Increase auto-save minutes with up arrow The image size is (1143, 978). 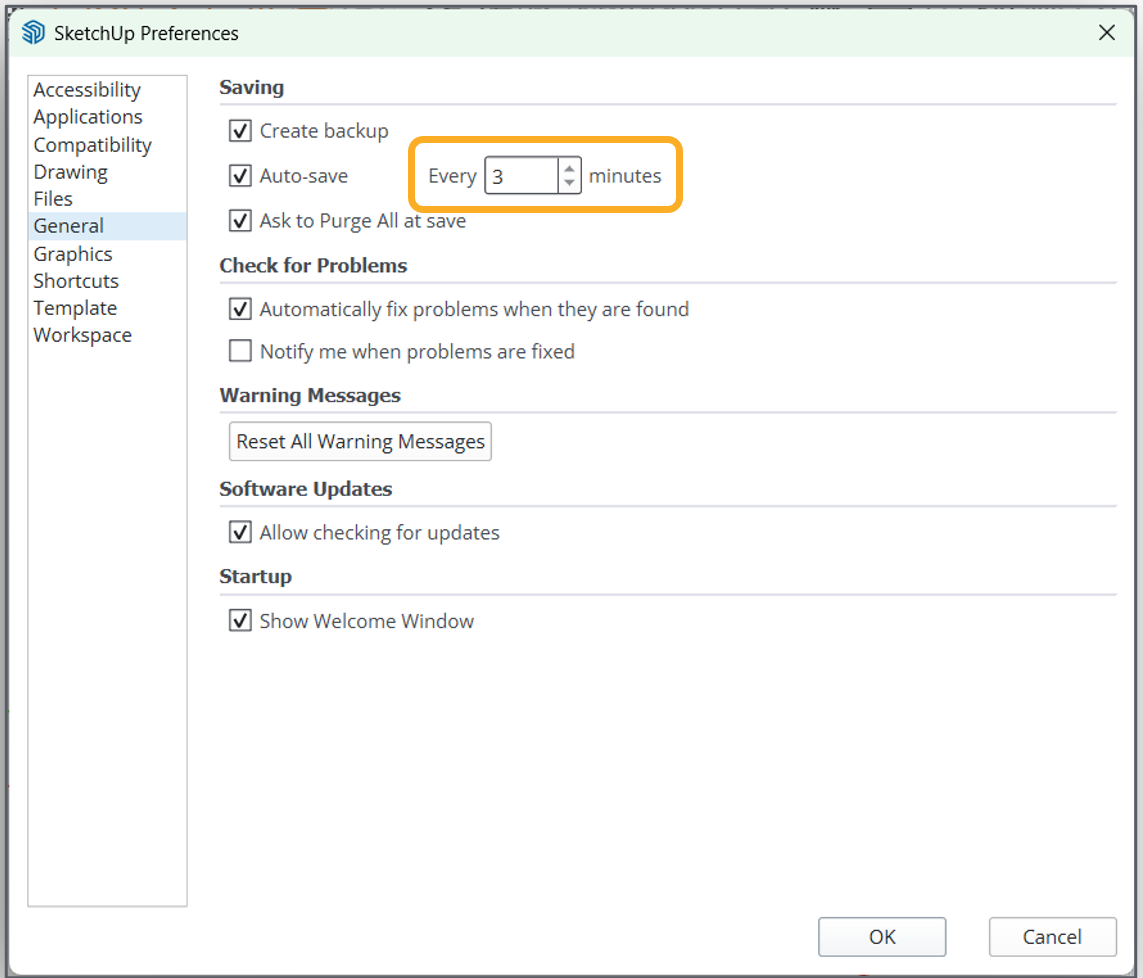pyautogui.click(x=569, y=168)
